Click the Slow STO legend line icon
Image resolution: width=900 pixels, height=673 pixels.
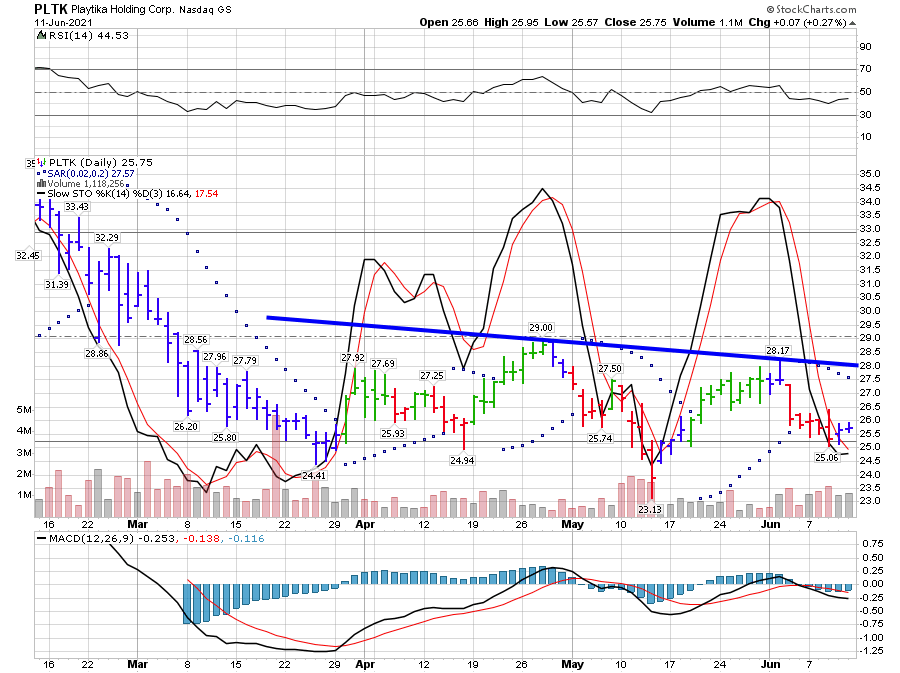40,194
